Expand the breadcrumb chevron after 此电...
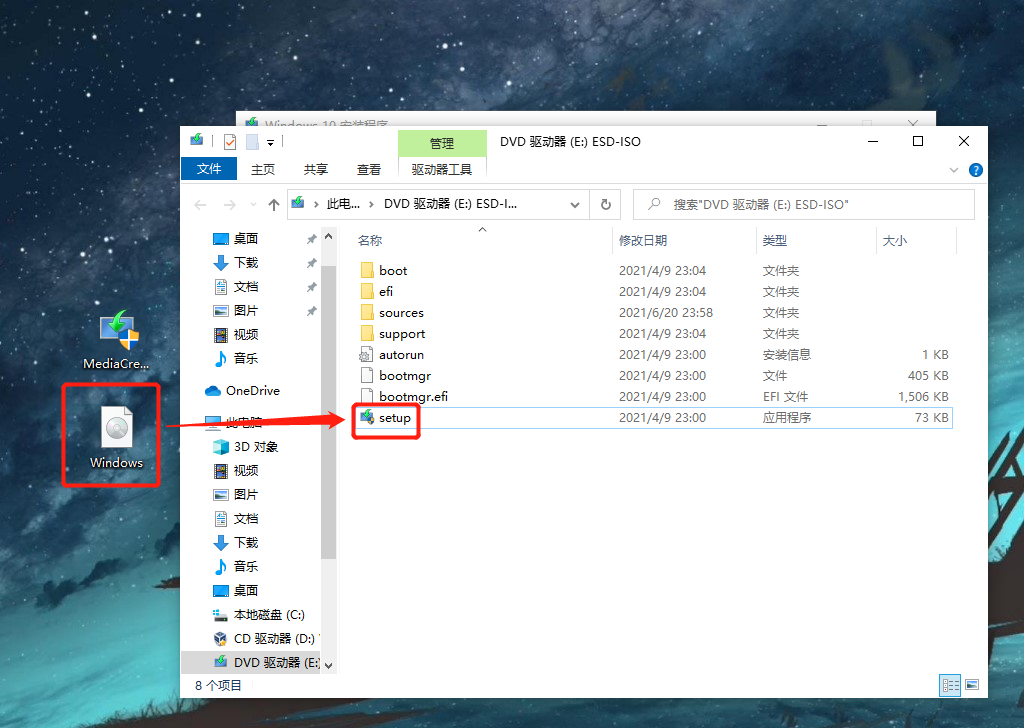 [x=372, y=204]
